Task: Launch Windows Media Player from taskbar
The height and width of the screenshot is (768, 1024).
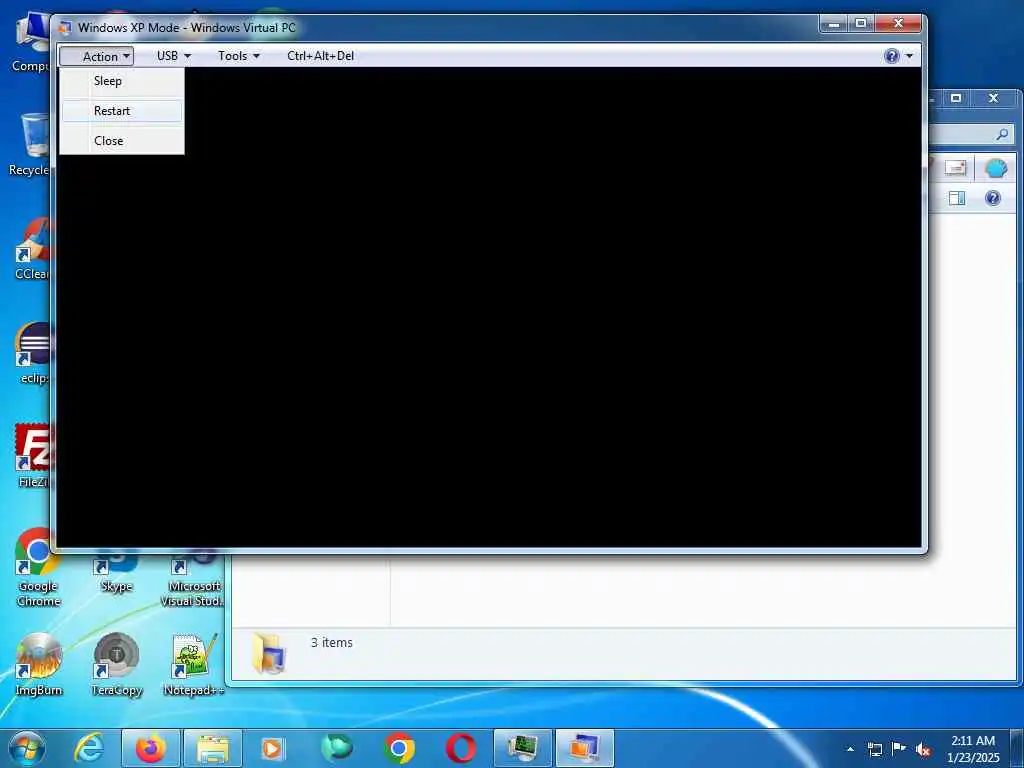Action: coord(272,748)
